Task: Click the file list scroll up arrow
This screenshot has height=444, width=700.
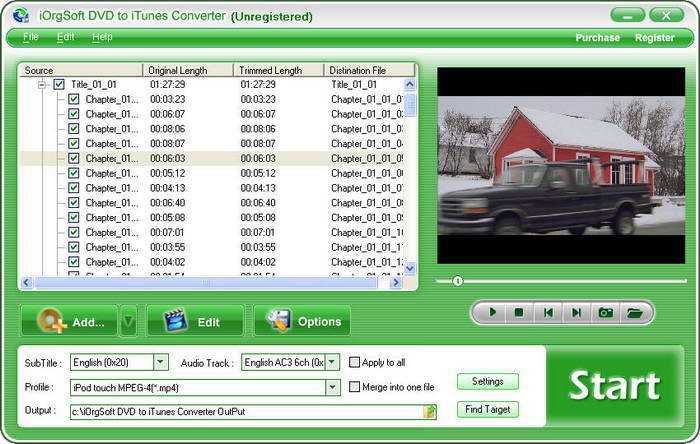Action: (x=410, y=84)
